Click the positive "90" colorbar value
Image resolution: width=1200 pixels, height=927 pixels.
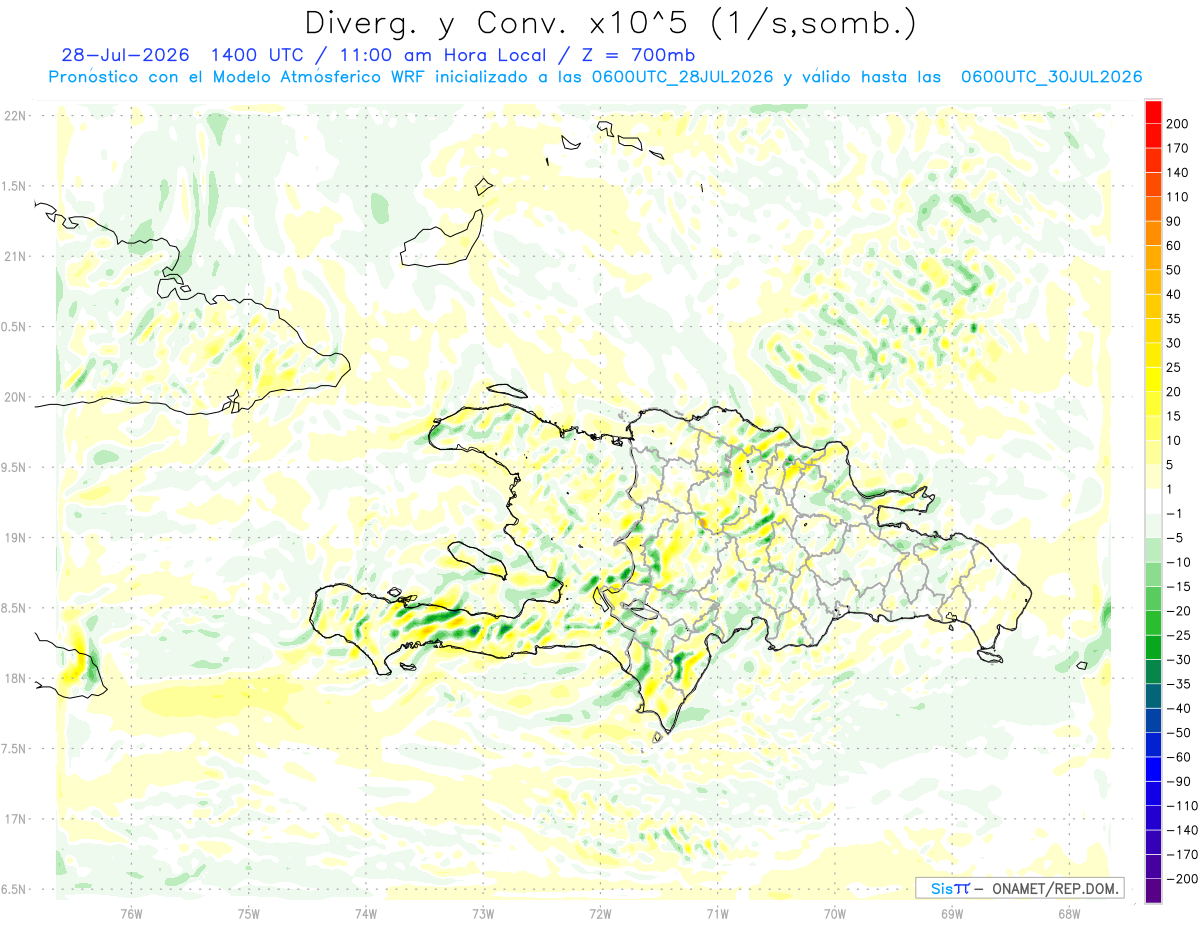point(1175,221)
